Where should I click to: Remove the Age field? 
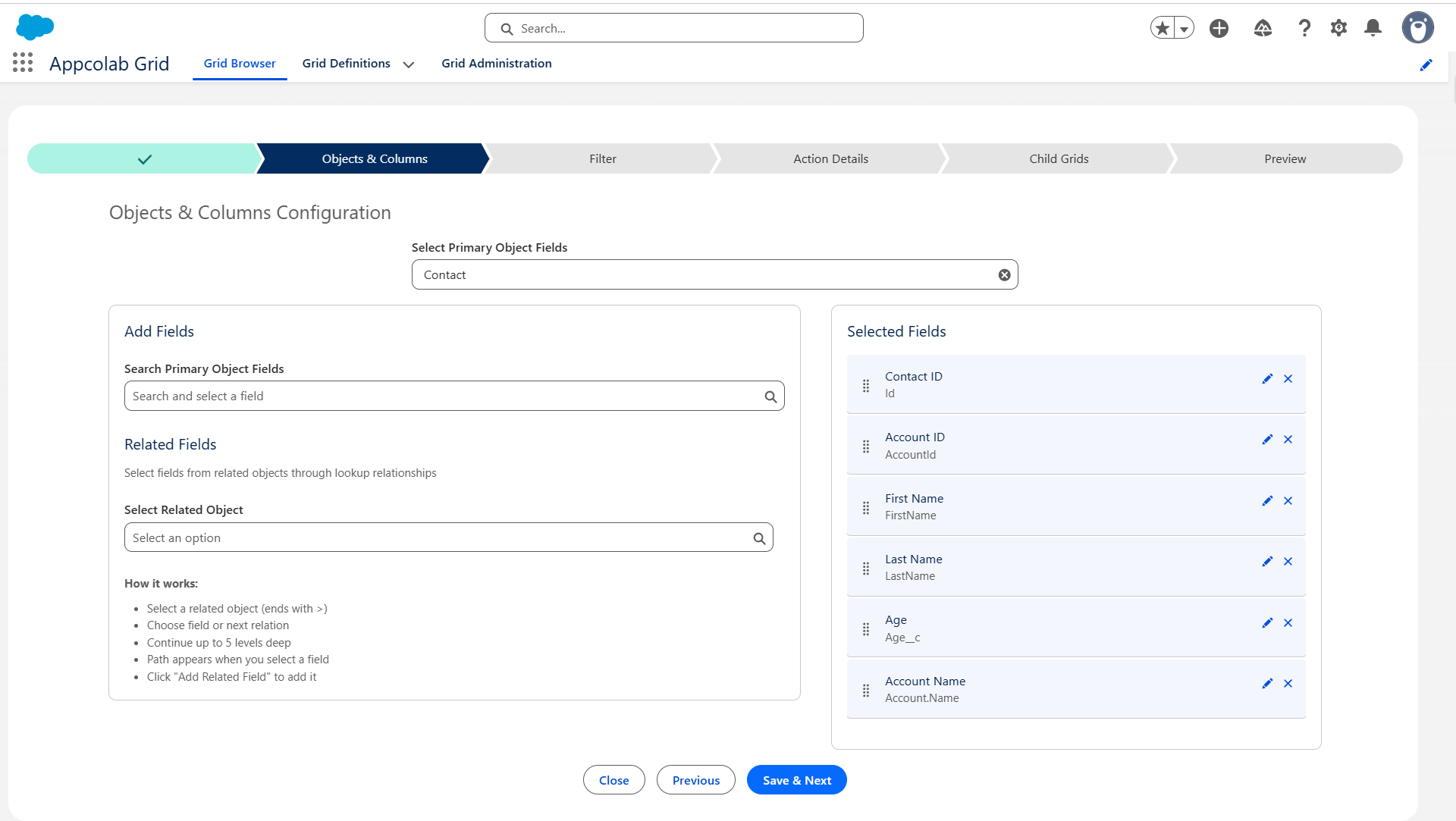[x=1288, y=623]
